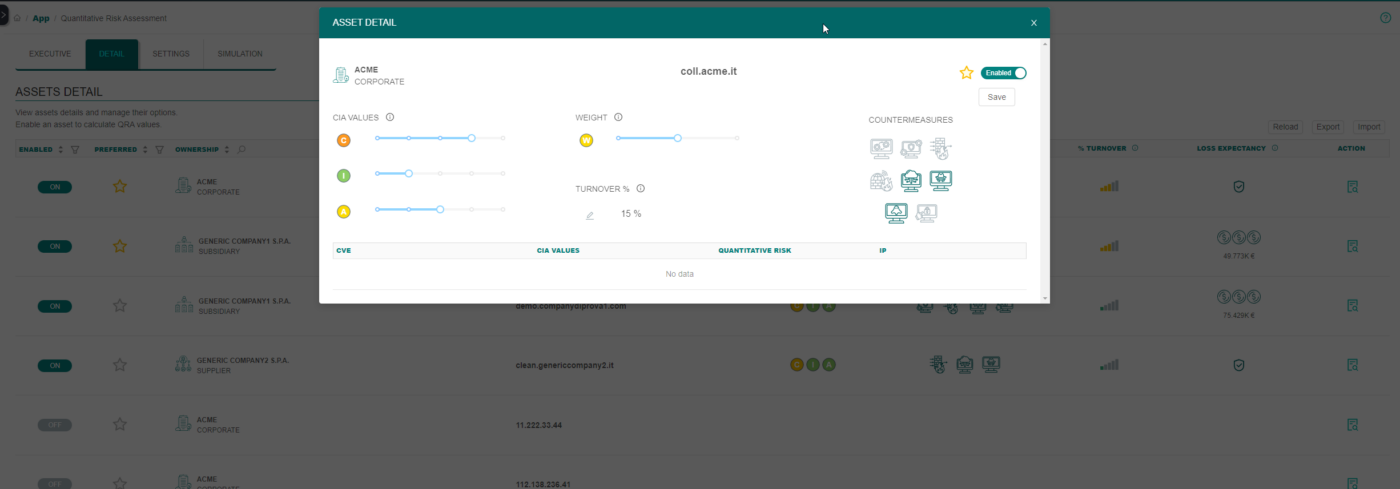Open action detail icon for clean.genericcompany2.it row
The height and width of the screenshot is (489, 1400).
[x=1352, y=365]
